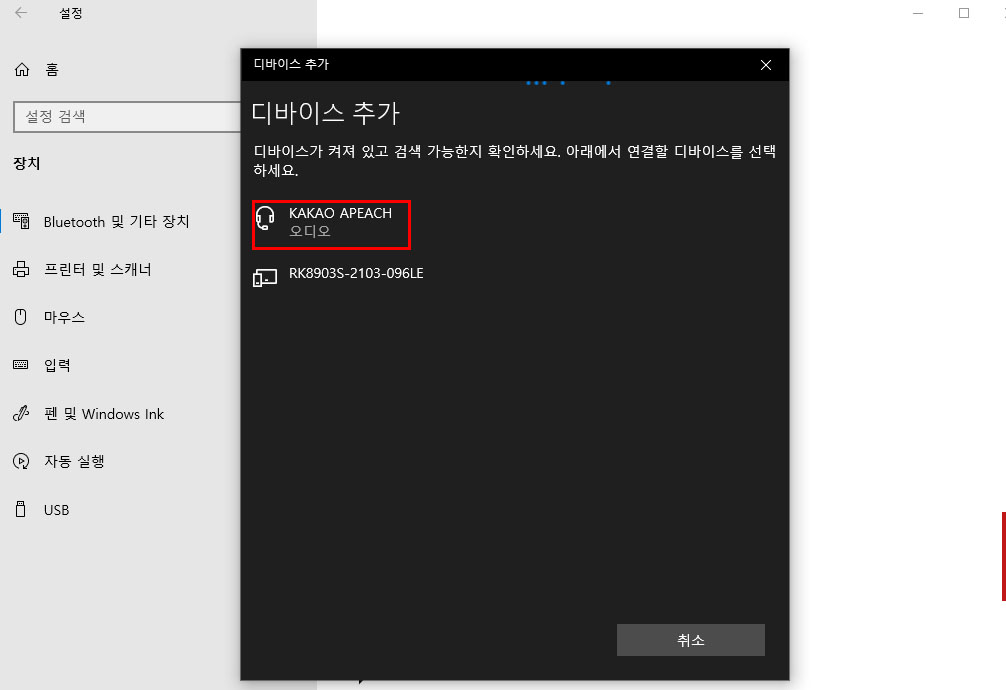Open 프린터 및 스캐너 page
The image size is (1006, 690).
point(98,270)
